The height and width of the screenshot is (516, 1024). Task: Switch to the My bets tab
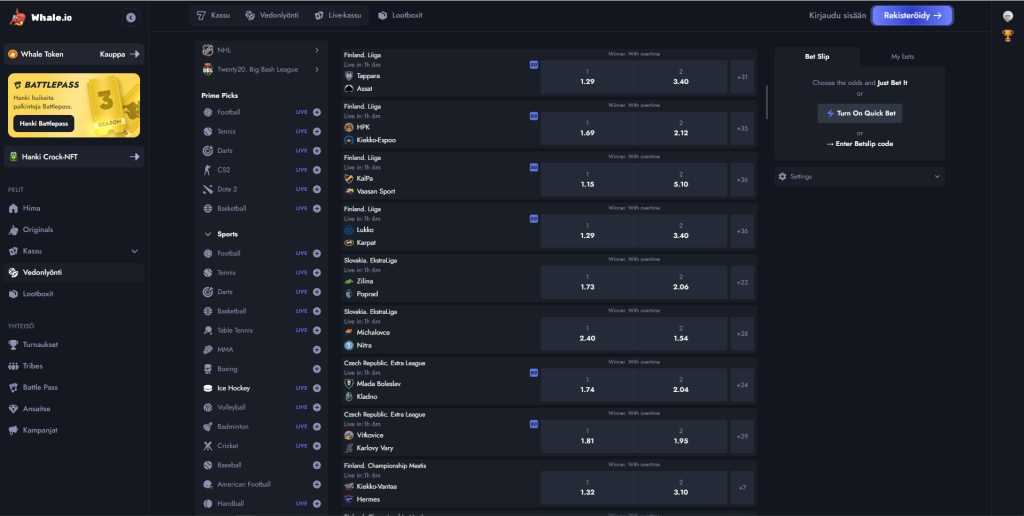(902, 57)
